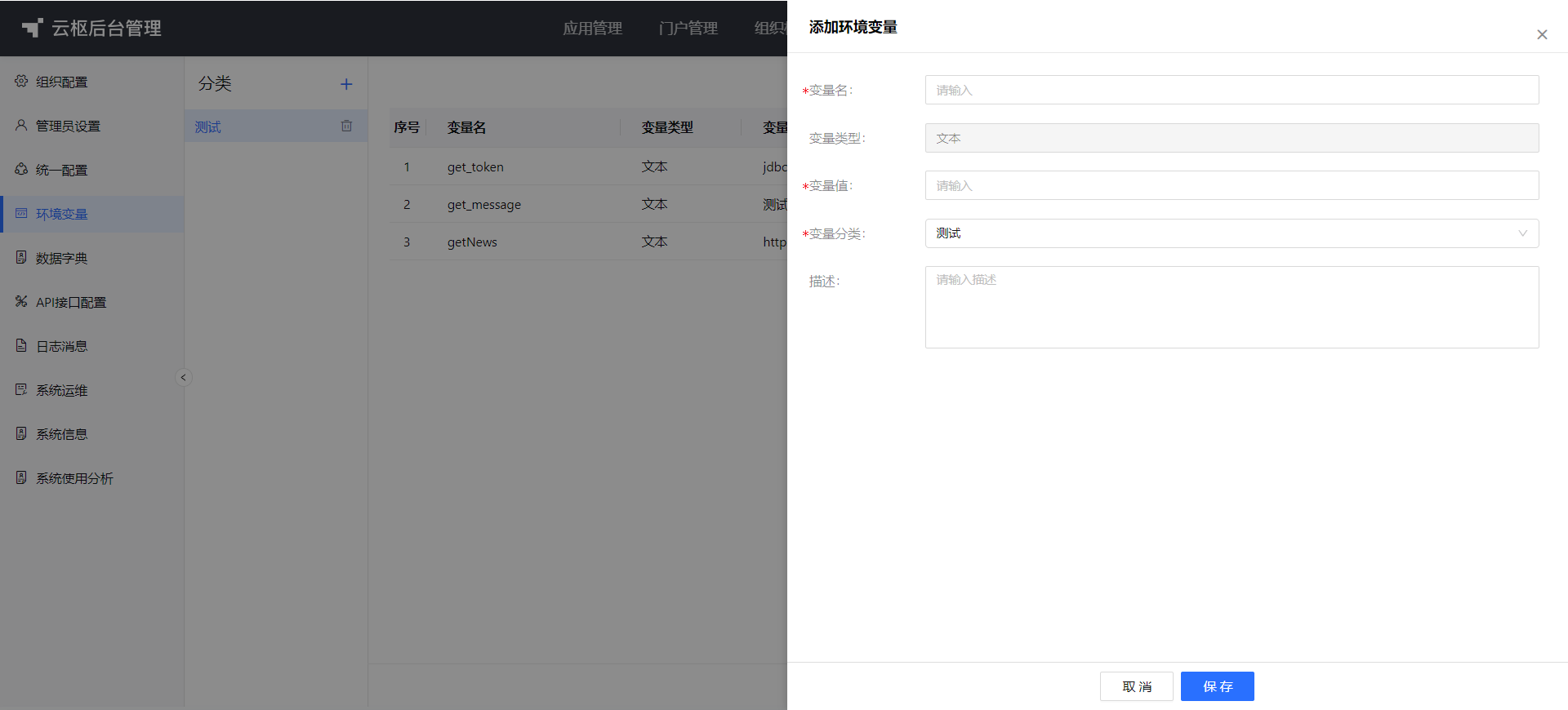The width and height of the screenshot is (1568, 710).
Task: Click 文本 type in getNews row
Action: [654, 242]
